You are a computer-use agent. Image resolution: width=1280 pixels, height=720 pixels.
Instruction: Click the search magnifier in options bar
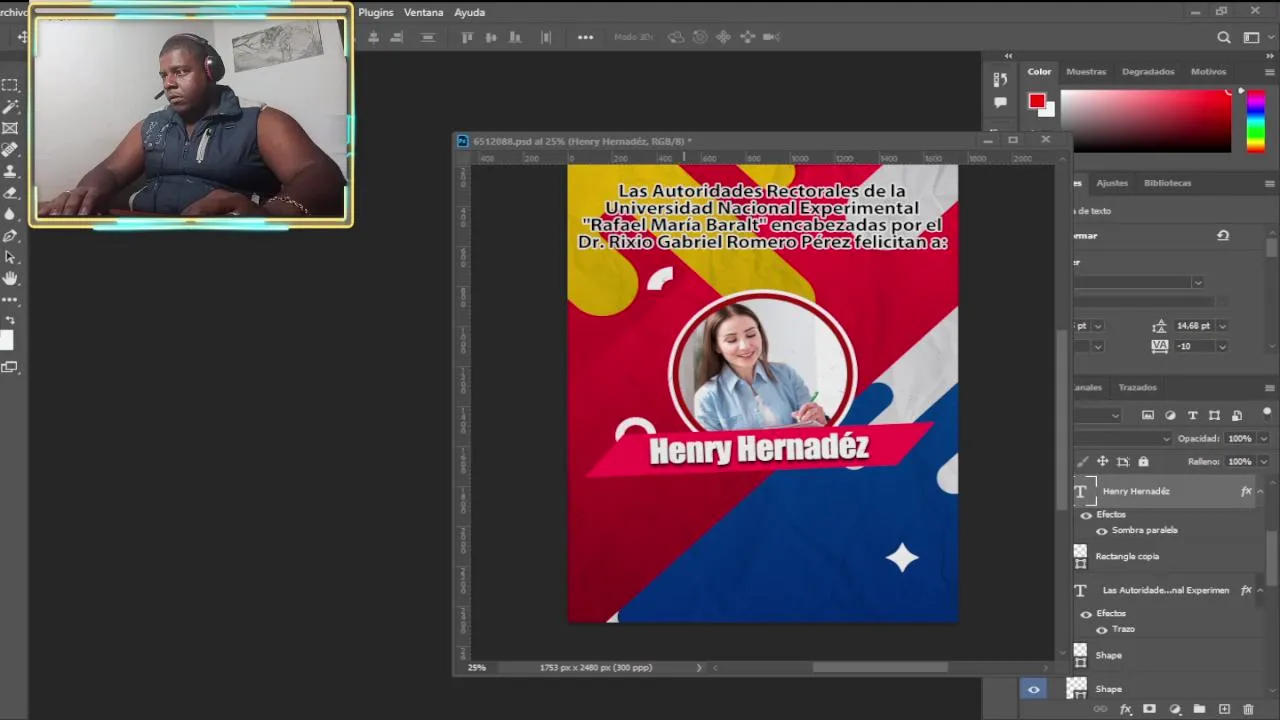click(1224, 37)
